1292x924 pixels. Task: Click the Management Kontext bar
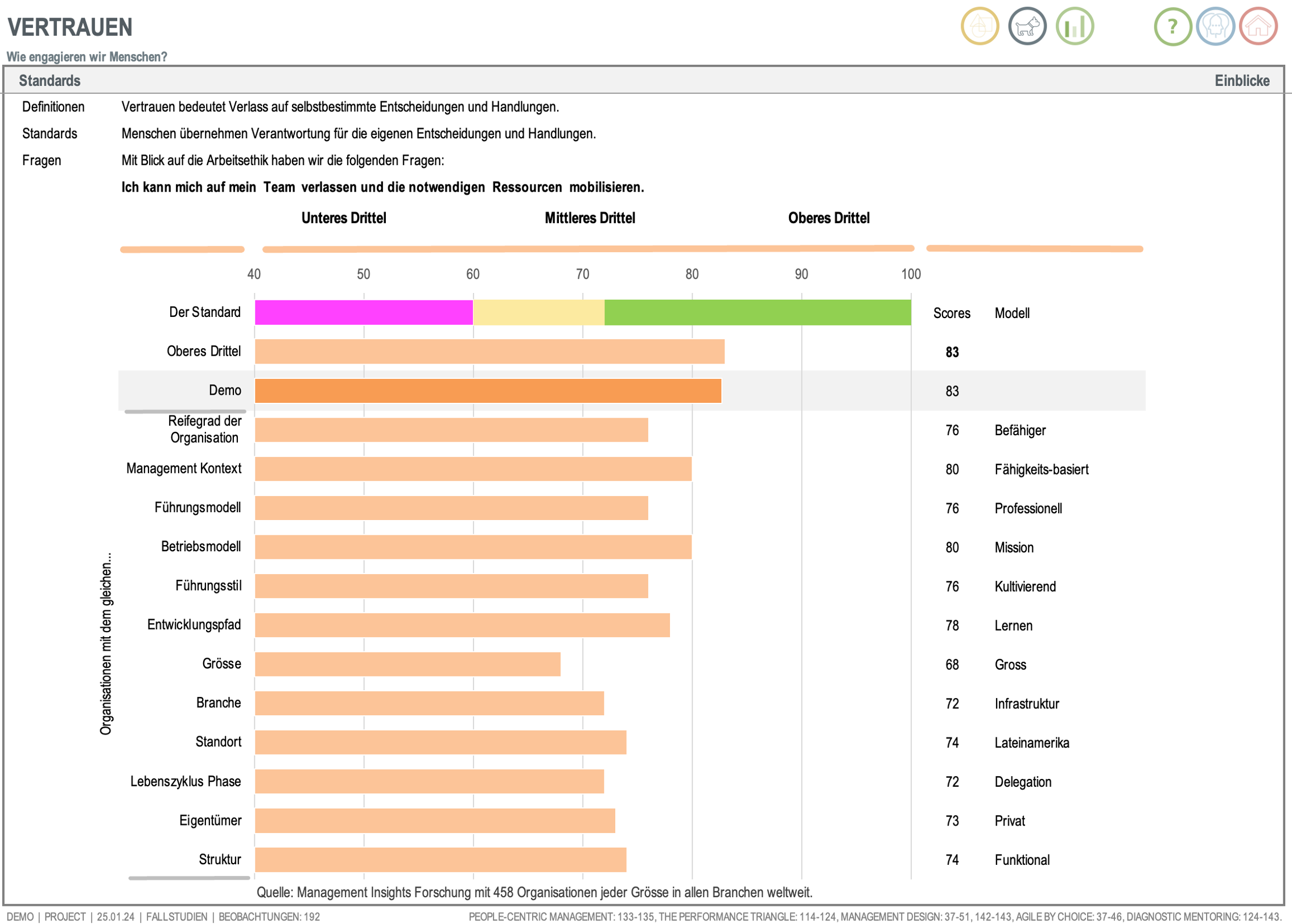coord(473,469)
